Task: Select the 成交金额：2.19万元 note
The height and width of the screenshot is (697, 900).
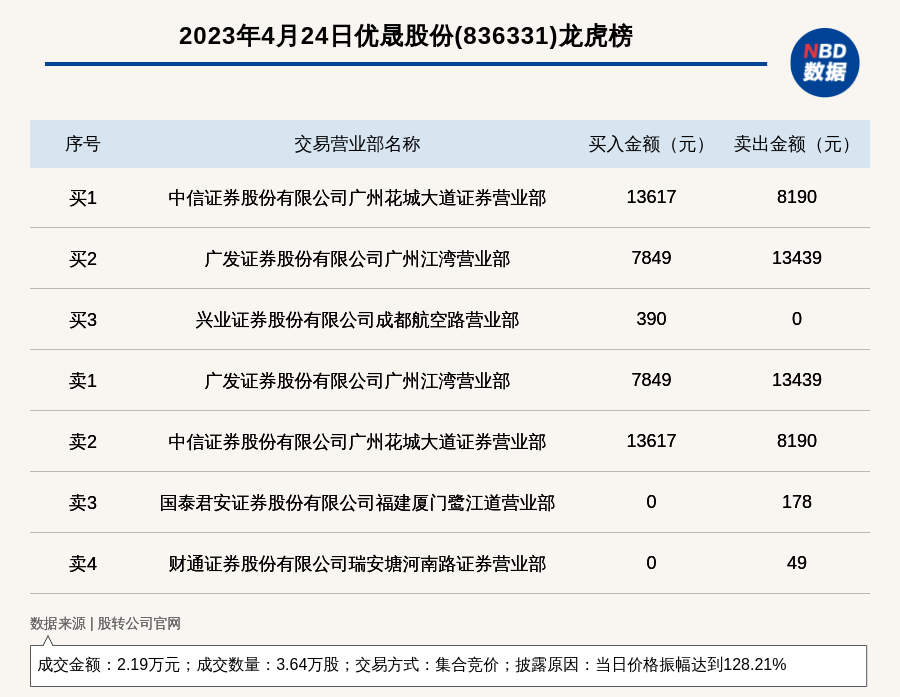Action: (108, 665)
